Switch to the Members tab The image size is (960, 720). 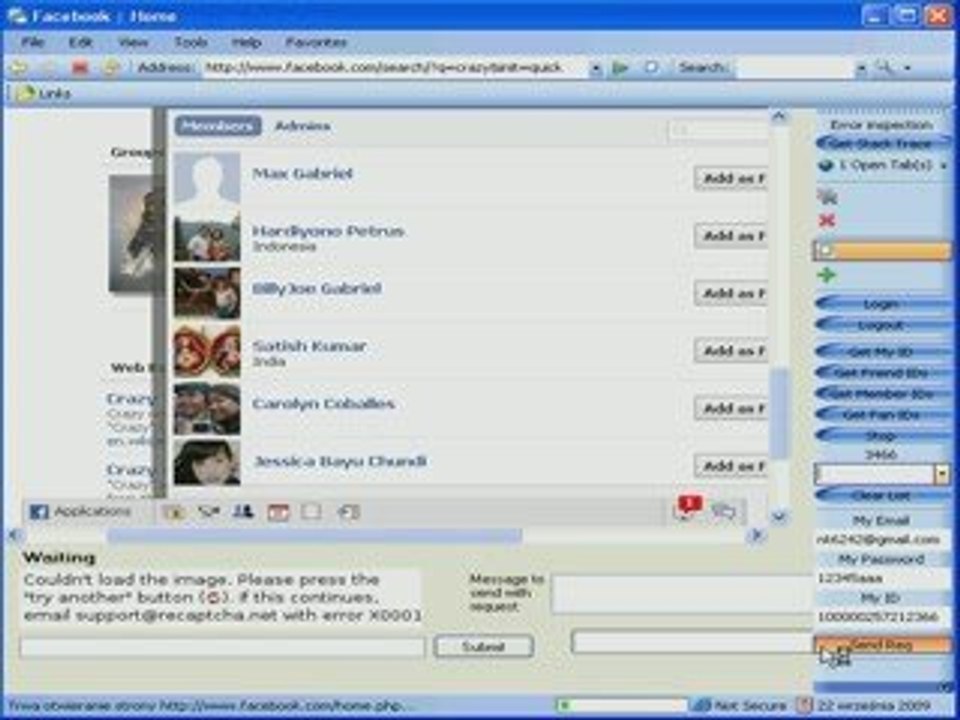click(x=218, y=126)
